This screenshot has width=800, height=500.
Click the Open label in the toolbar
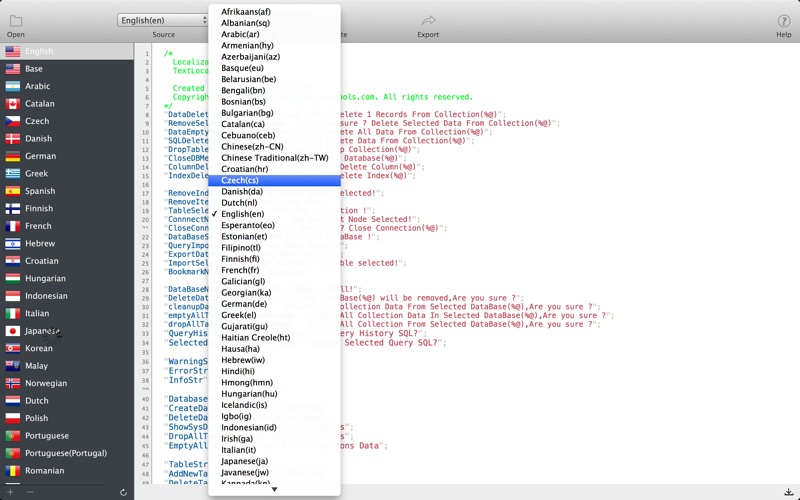(16, 35)
